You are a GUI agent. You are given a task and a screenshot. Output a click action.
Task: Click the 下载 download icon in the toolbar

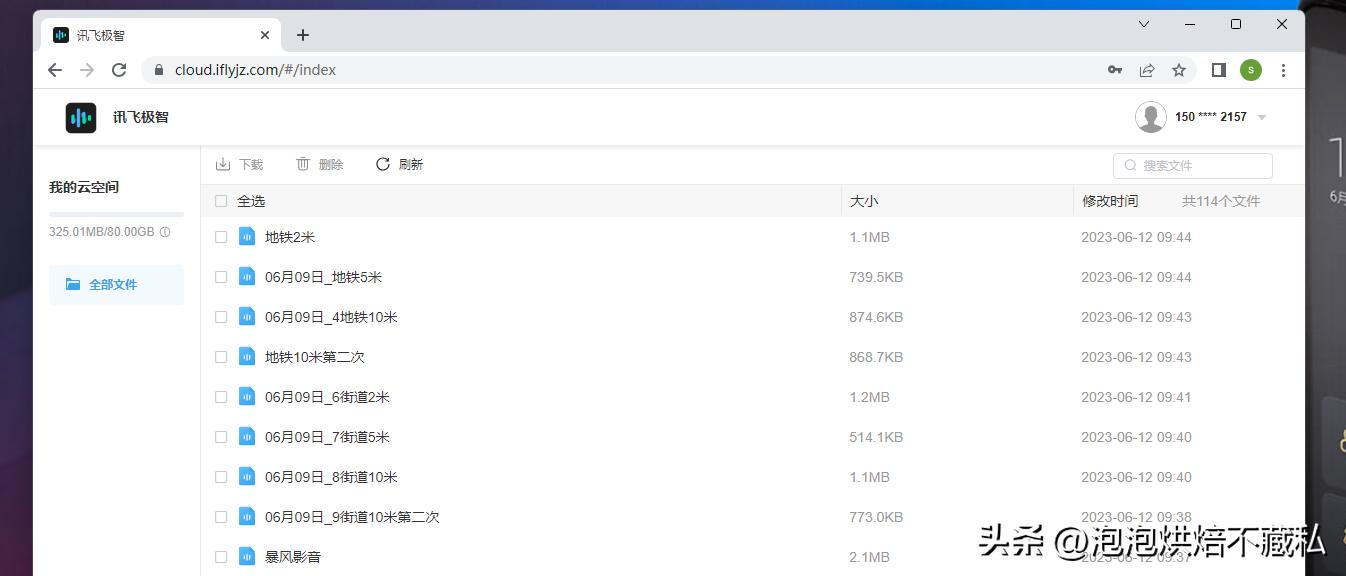click(224, 164)
